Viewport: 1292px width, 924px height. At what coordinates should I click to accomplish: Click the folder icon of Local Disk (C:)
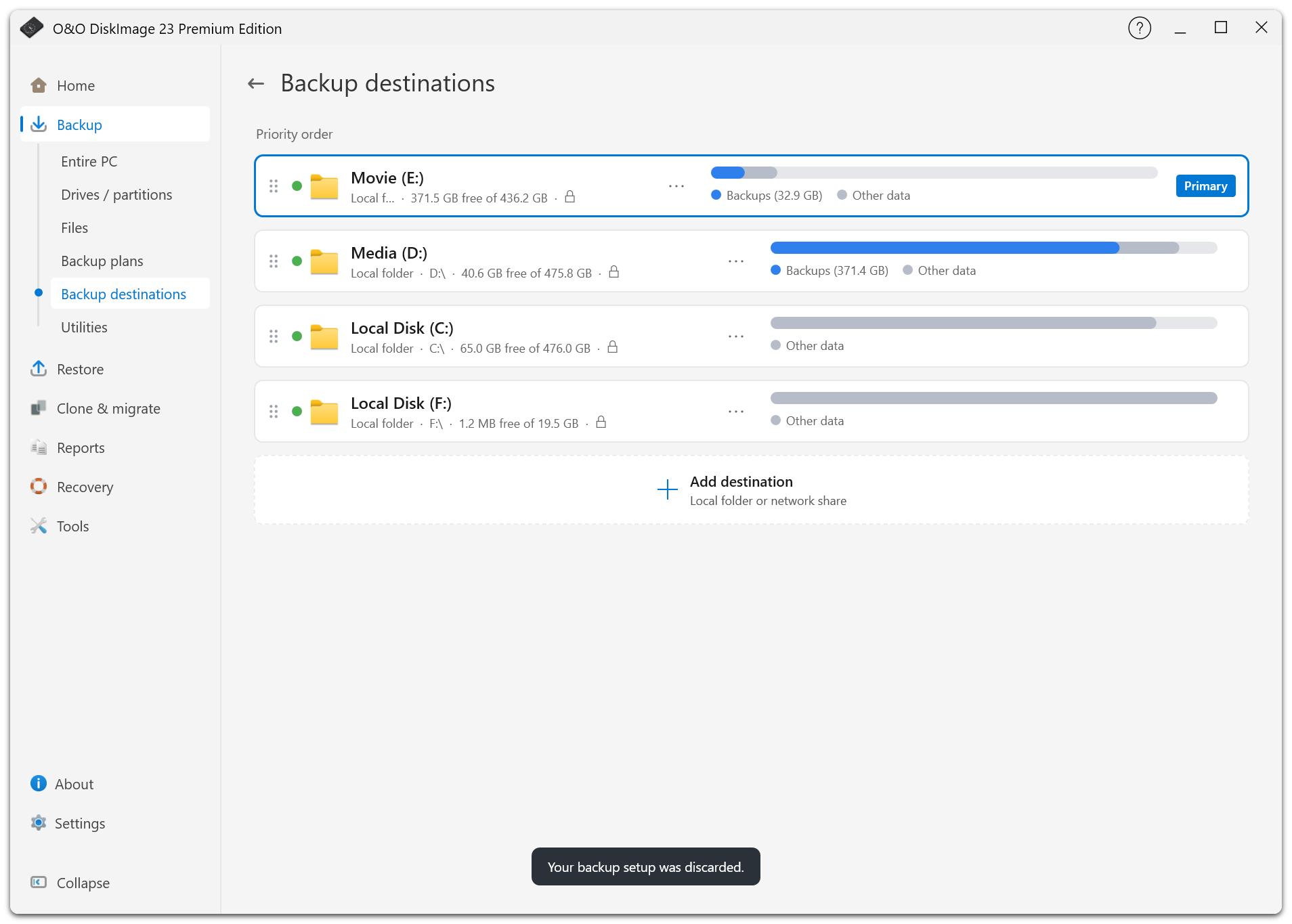click(x=324, y=337)
